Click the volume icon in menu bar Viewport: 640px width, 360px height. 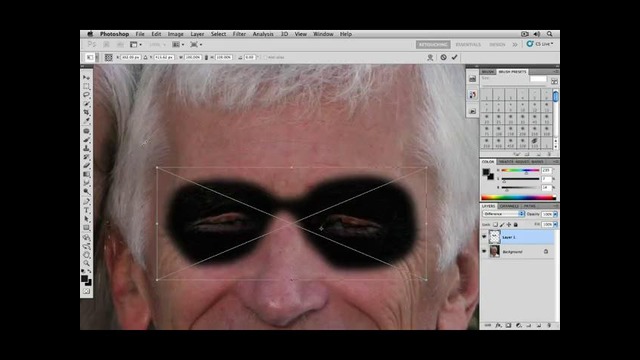537,34
